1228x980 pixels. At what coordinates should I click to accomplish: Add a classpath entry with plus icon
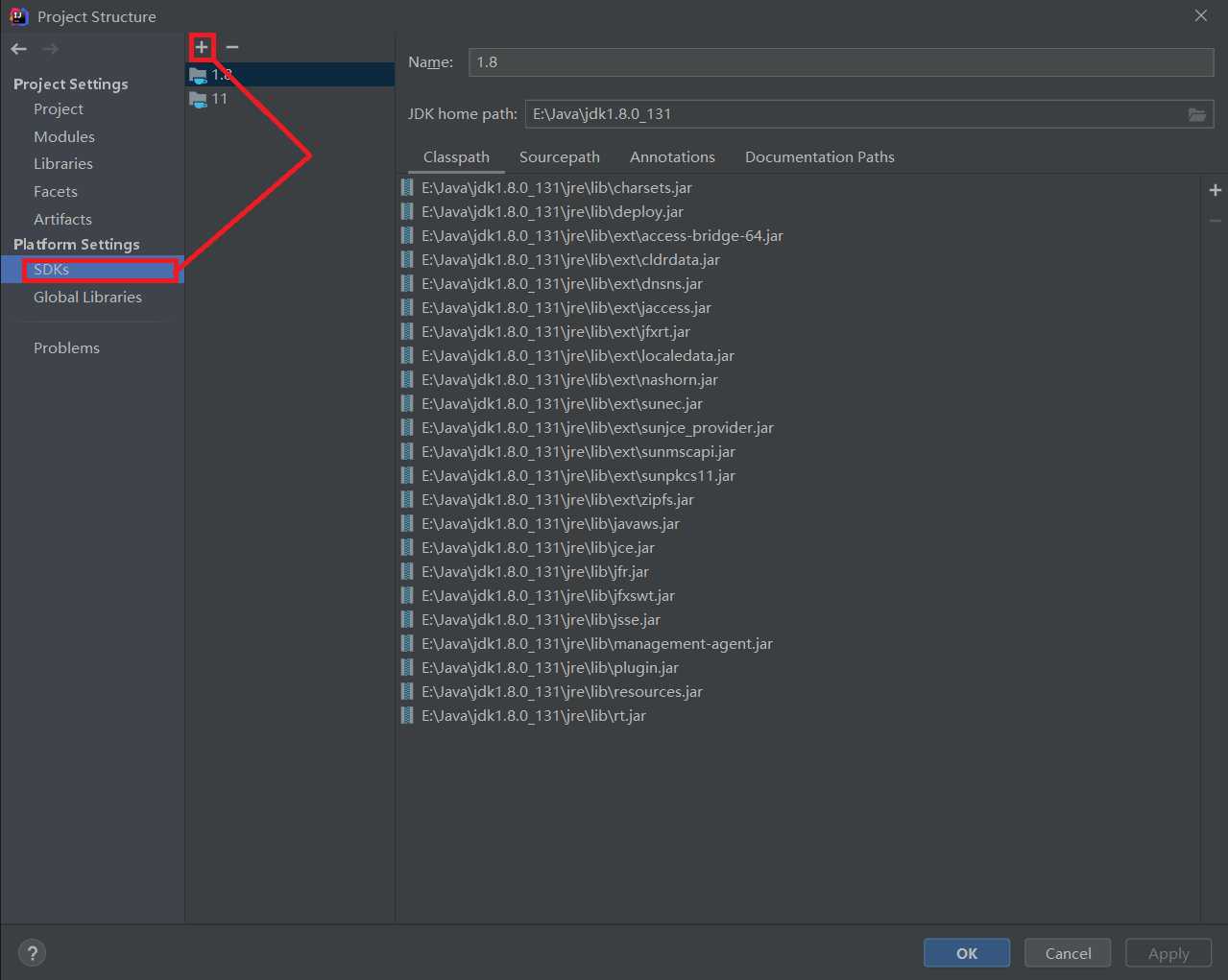1216,190
